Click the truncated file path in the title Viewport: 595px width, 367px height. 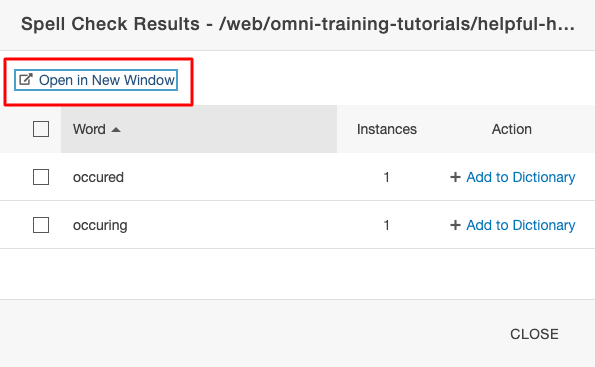(x=397, y=24)
